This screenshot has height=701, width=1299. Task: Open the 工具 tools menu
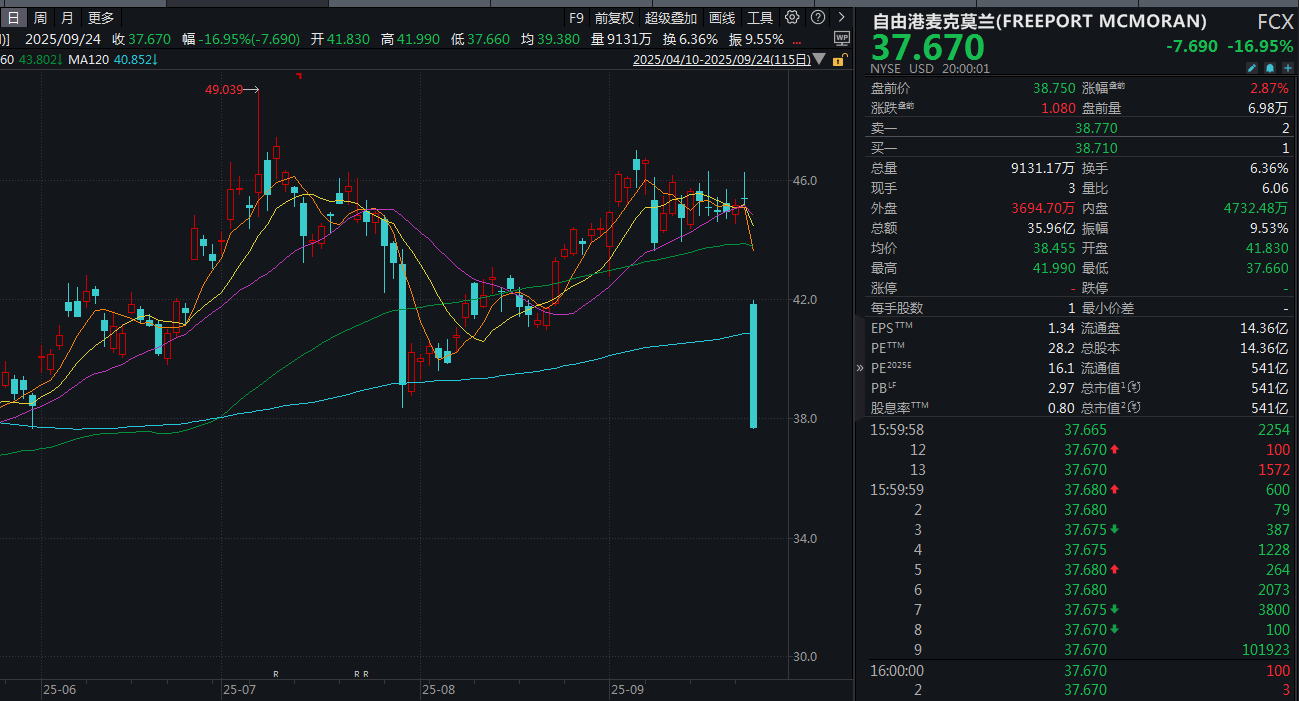click(x=760, y=17)
